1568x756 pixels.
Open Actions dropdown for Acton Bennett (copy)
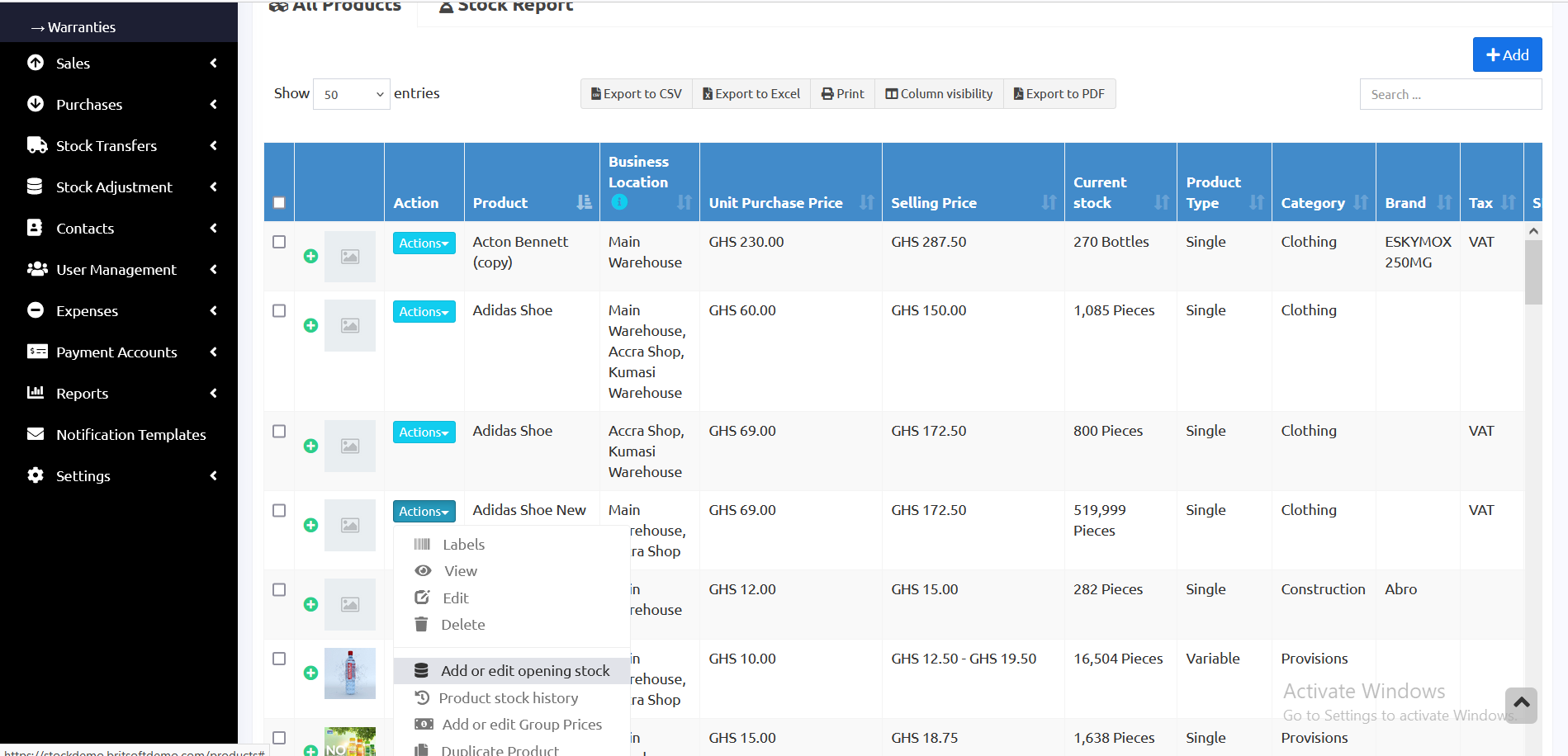pyautogui.click(x=424, y=243)
